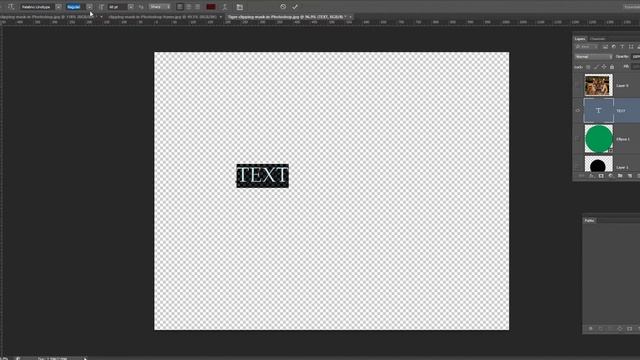Filter layers by adjustment layers icon
640x360 pixels.
[614, 47]
